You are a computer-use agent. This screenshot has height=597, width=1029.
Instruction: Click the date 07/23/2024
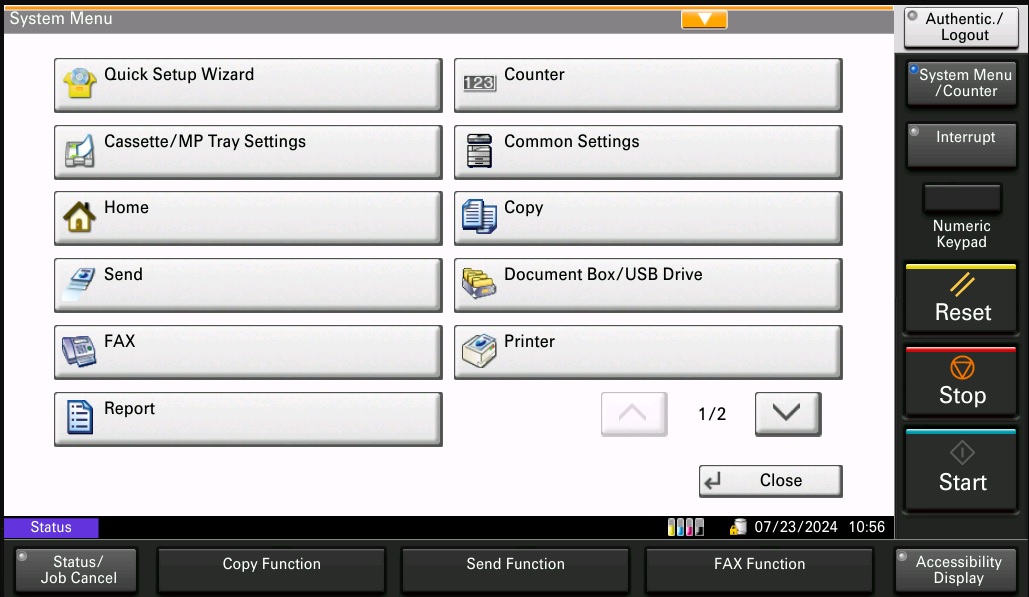click(795, 527)
